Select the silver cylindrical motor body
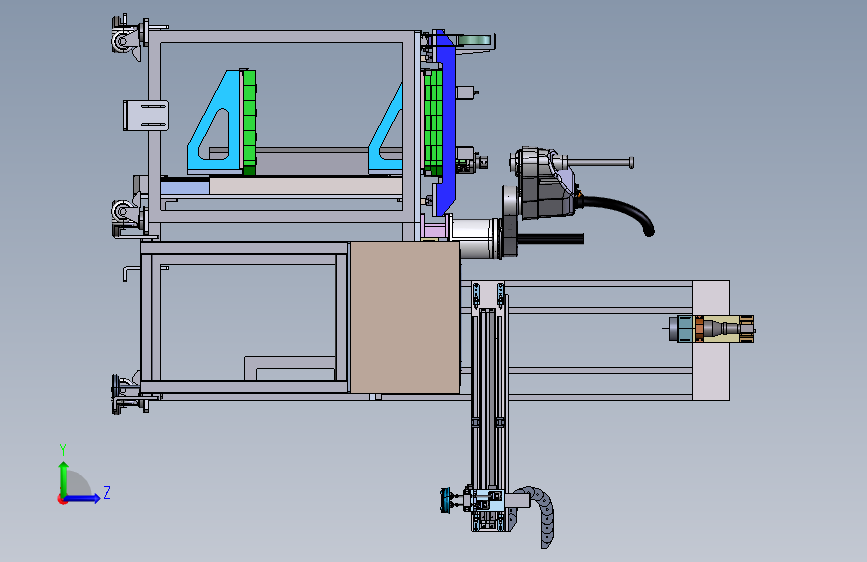 click(476, 238)
